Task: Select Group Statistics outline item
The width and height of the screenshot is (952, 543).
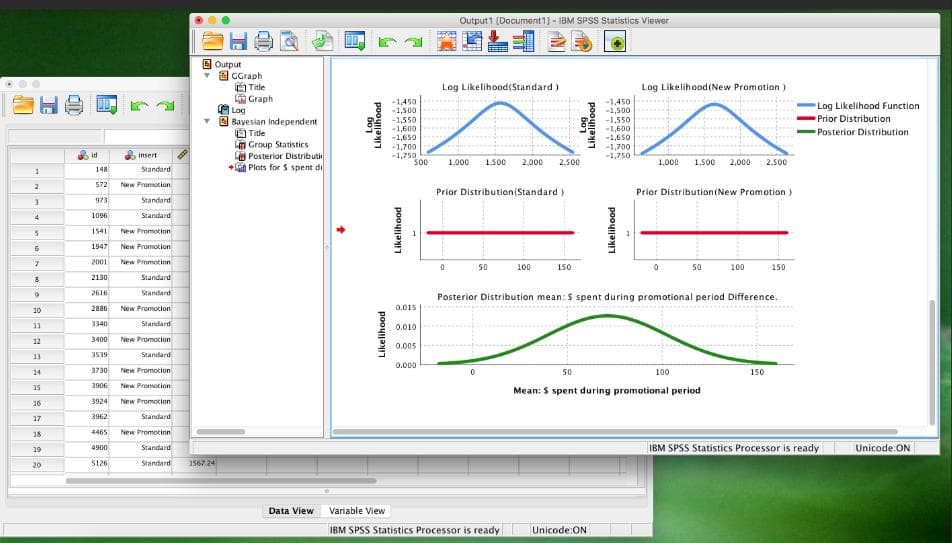Action: pyautogui.click(x=278, y=145)
